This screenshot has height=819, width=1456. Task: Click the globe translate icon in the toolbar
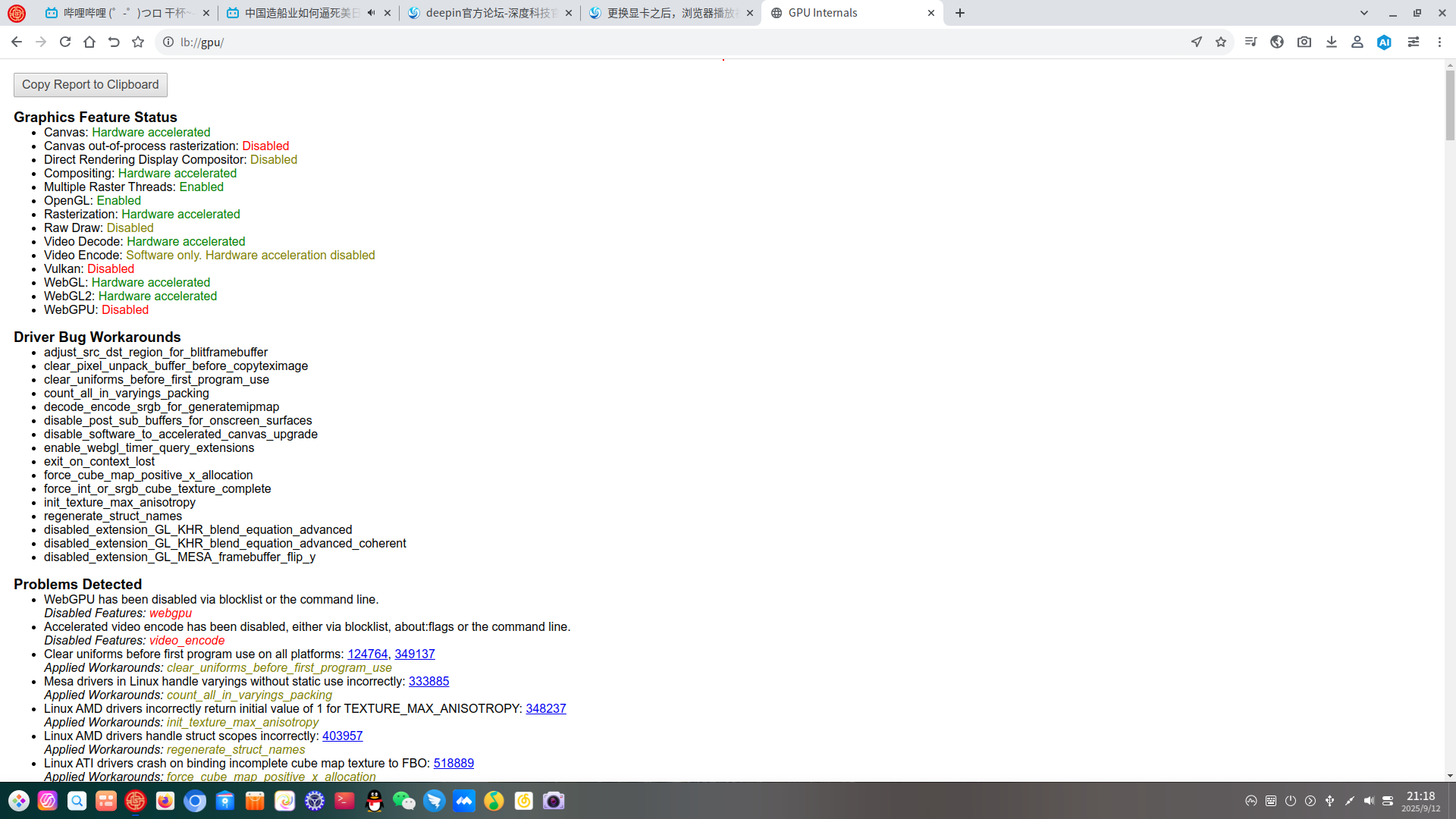(1277, 42)
